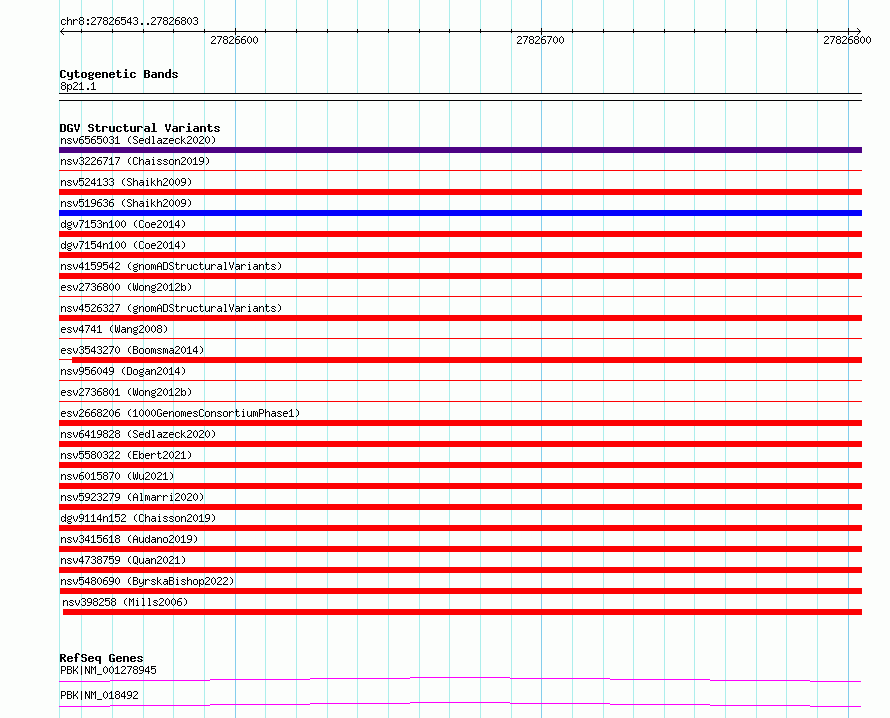
Task: Click the red bar under nsv398258
Action: click(x=462, y=612)
